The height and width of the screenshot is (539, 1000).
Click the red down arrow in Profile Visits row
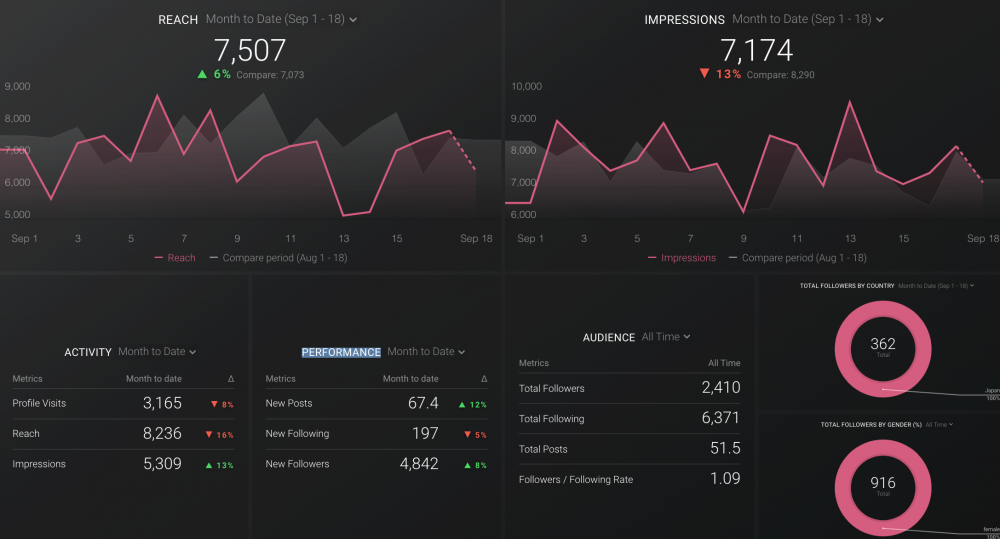pyautogui.click(x=215, y=404)
